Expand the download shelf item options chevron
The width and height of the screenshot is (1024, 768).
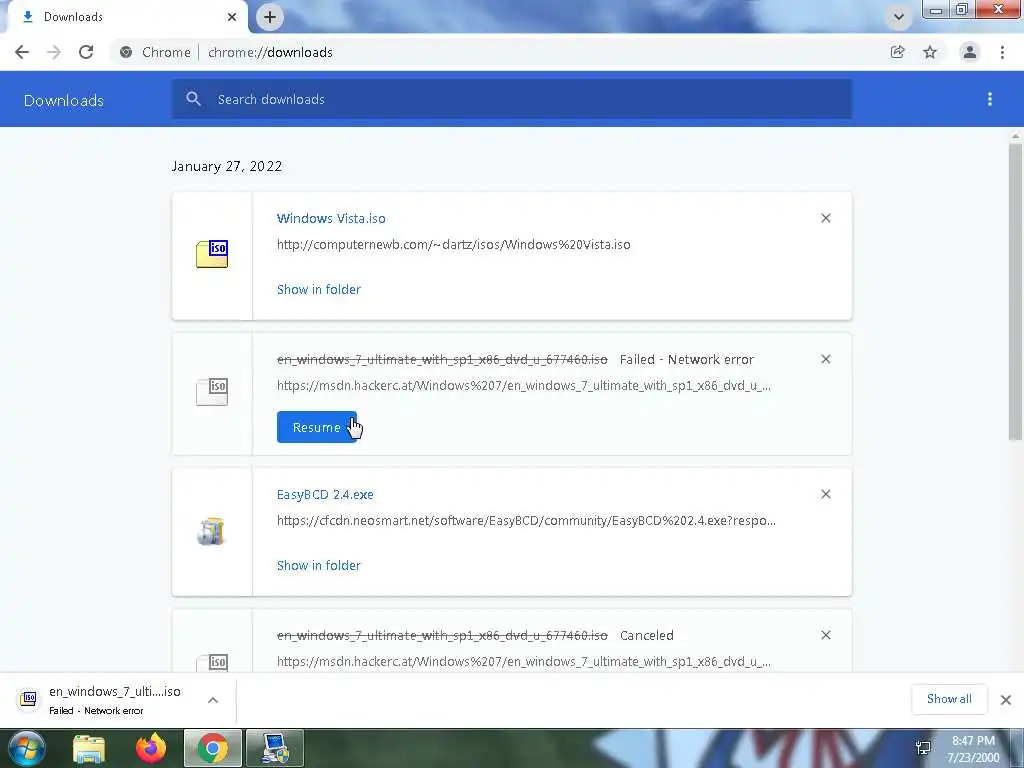[x=213, y=700]
